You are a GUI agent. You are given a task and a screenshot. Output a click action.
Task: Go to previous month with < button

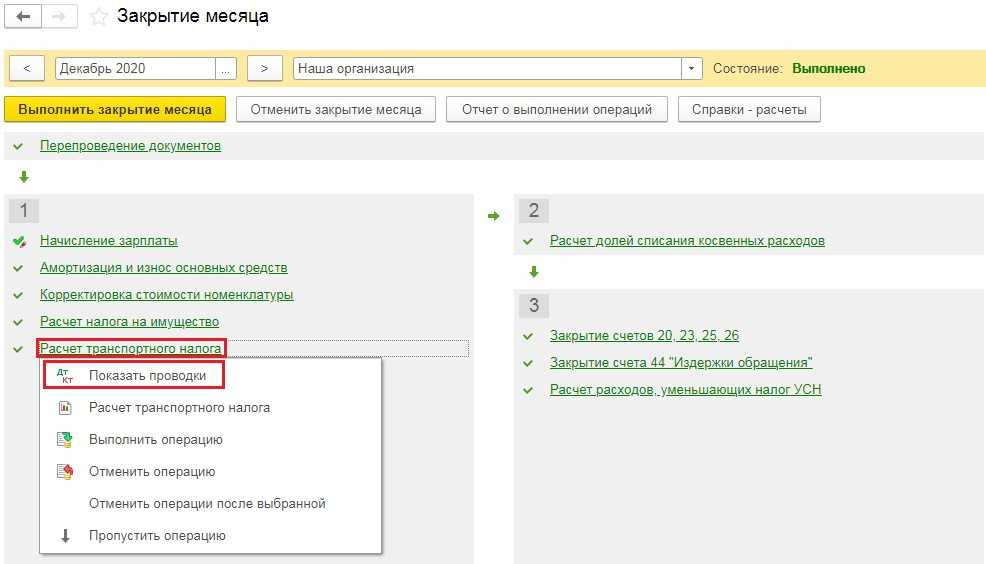click(x=26, y=69)
